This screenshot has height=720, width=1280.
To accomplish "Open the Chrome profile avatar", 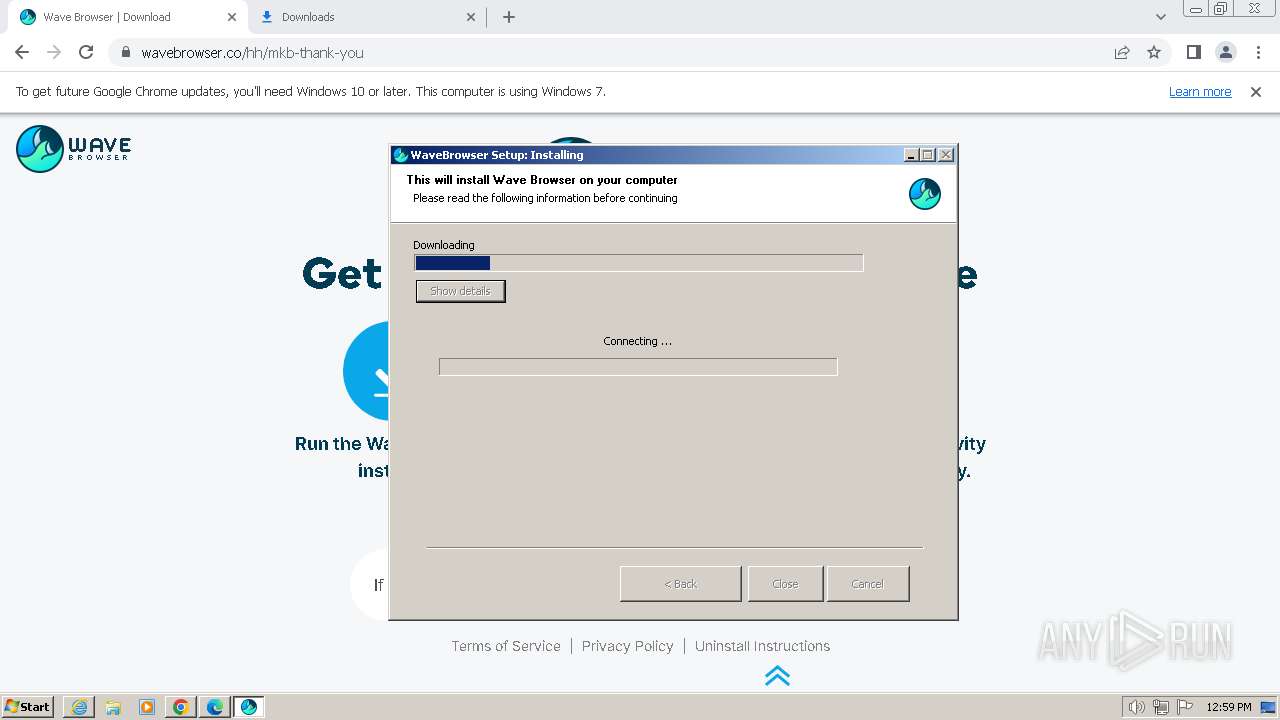I will click(x=1225, y=52).
